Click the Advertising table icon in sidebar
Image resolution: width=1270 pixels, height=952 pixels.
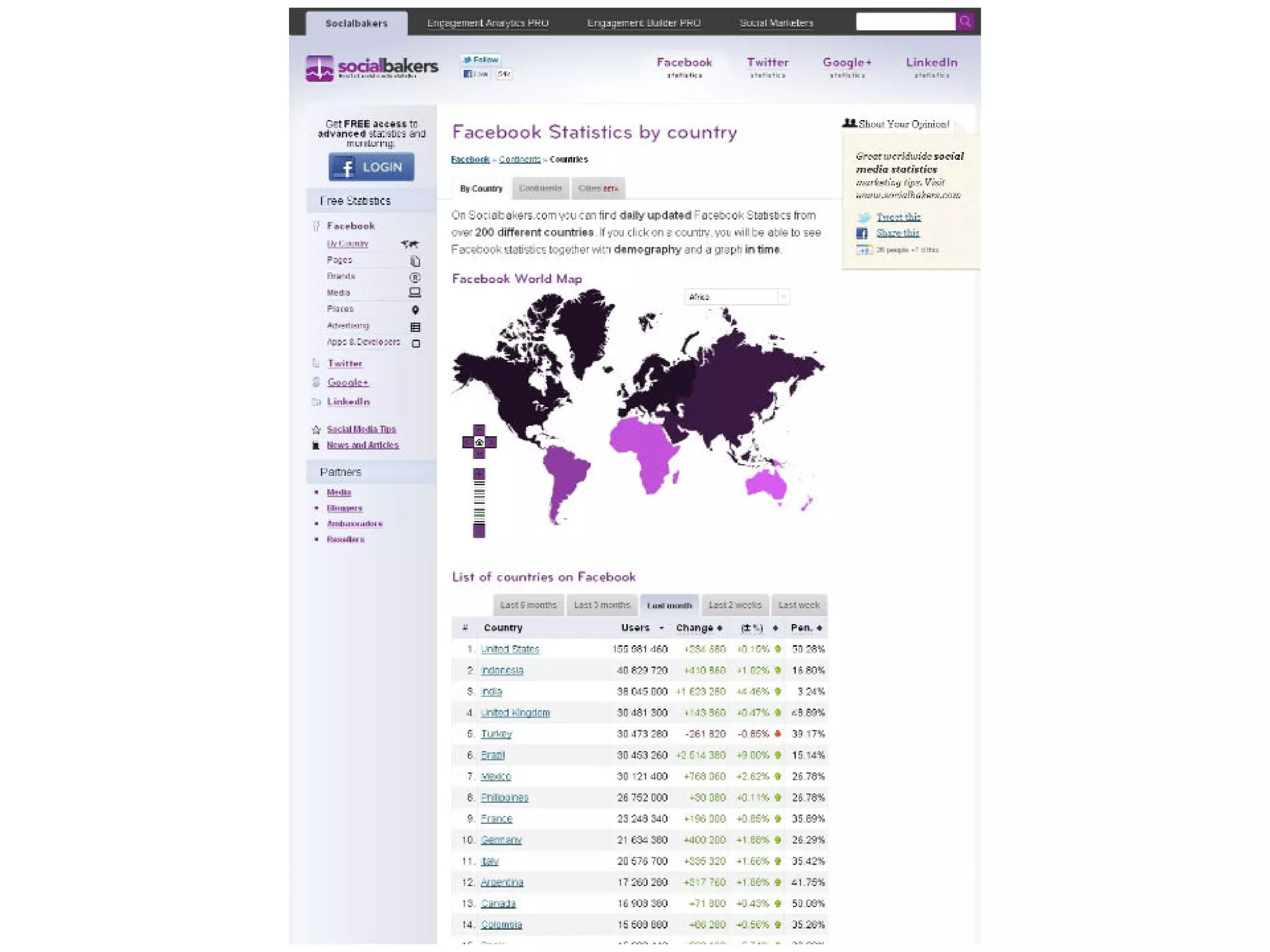click(415, 327)
